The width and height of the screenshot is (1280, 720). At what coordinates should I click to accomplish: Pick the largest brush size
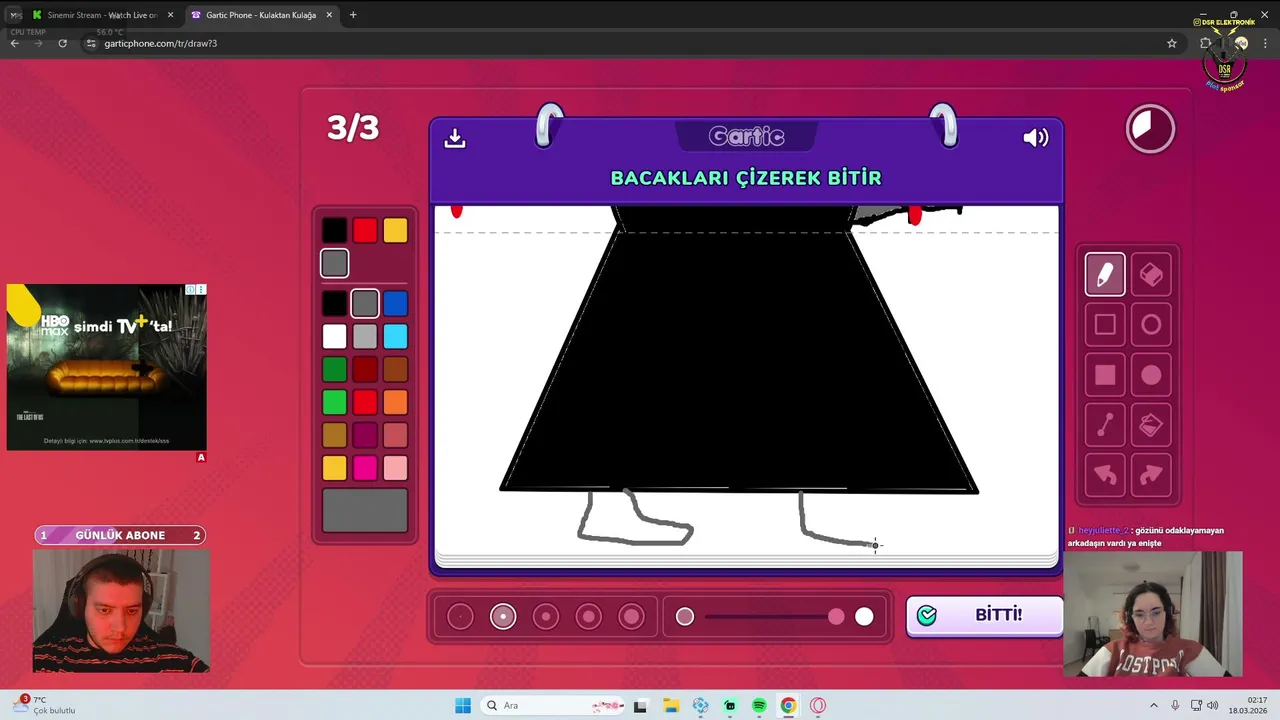tap(632, 617)
